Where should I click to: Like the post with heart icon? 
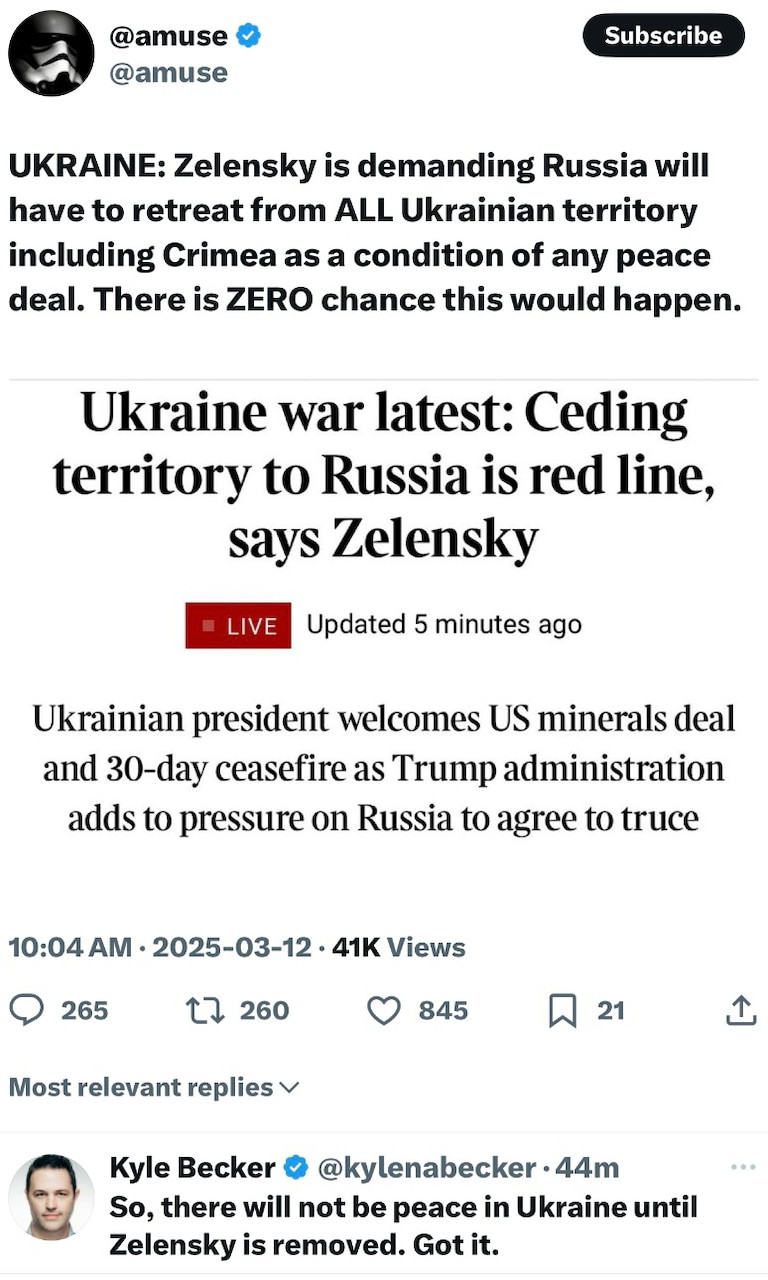(x=383, y=1011)
